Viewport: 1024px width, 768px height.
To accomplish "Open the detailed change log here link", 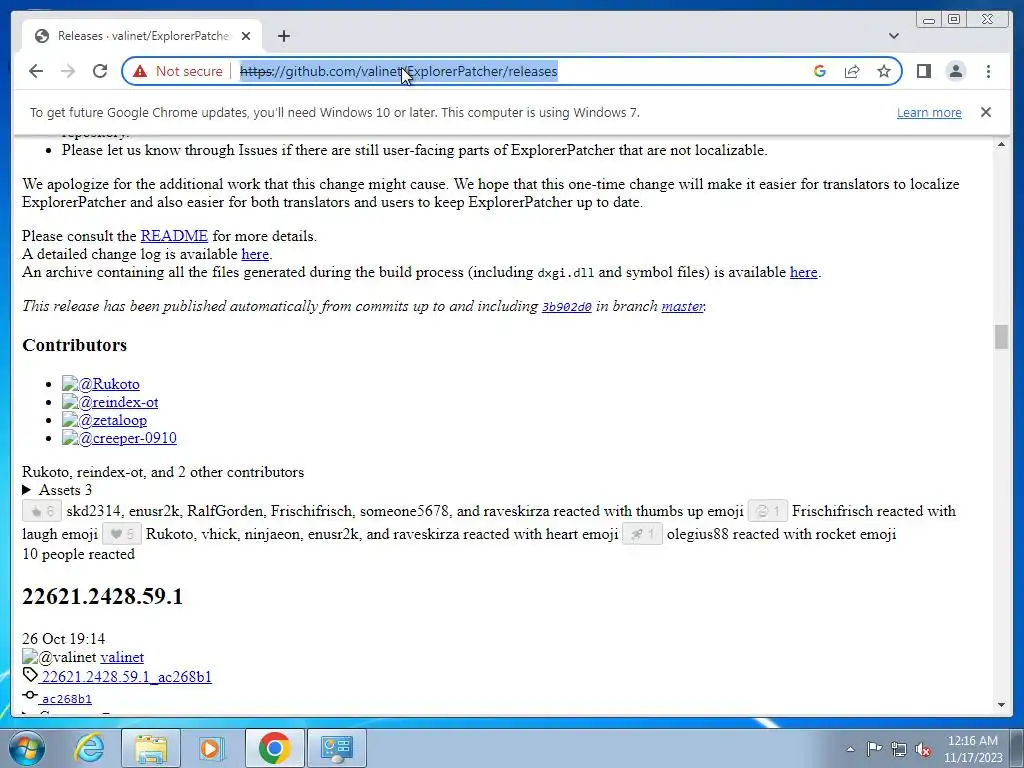I will point(255,254).
